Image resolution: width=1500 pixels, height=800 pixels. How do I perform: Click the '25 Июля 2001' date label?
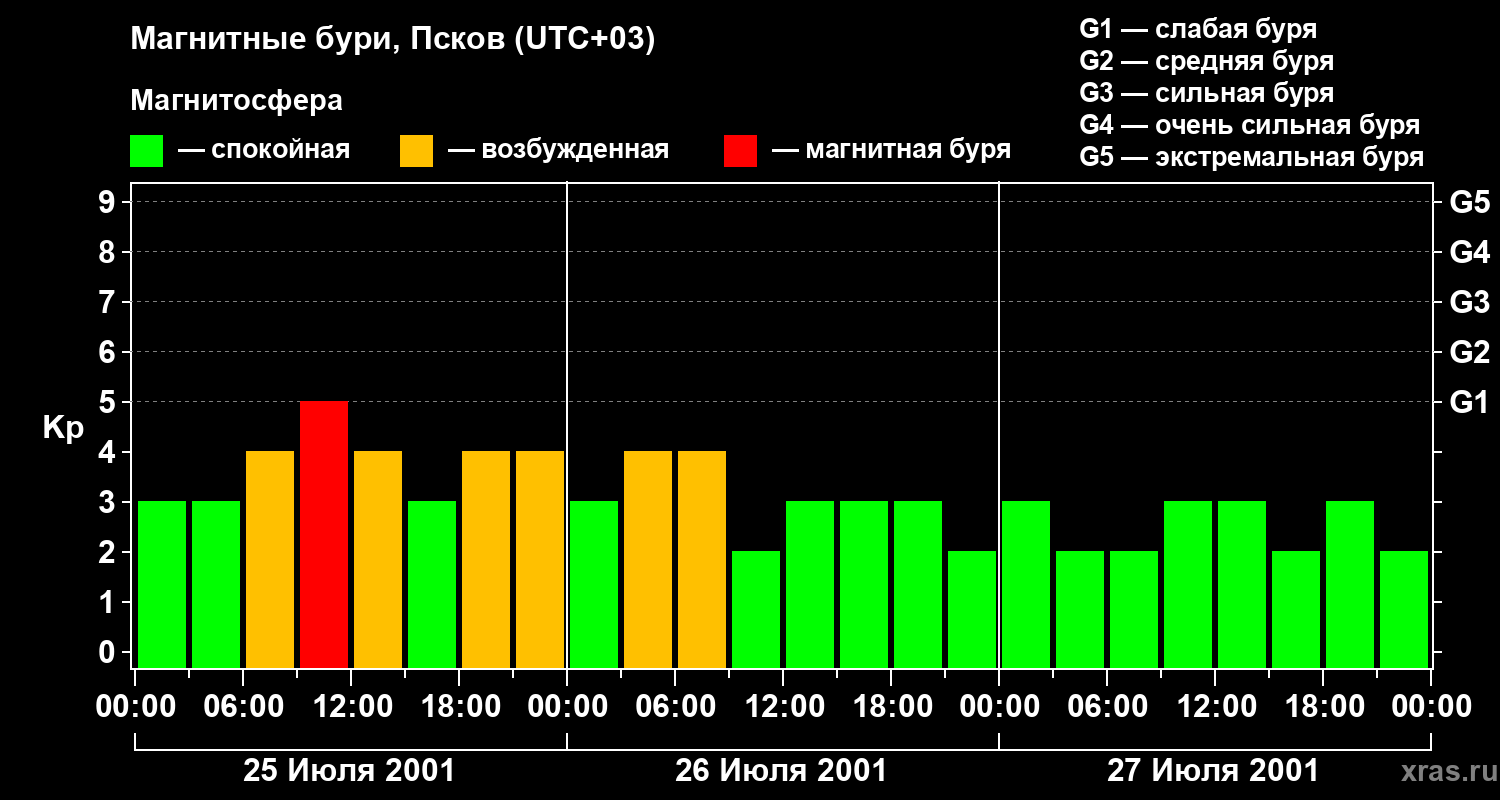click(x=349, y=771)
